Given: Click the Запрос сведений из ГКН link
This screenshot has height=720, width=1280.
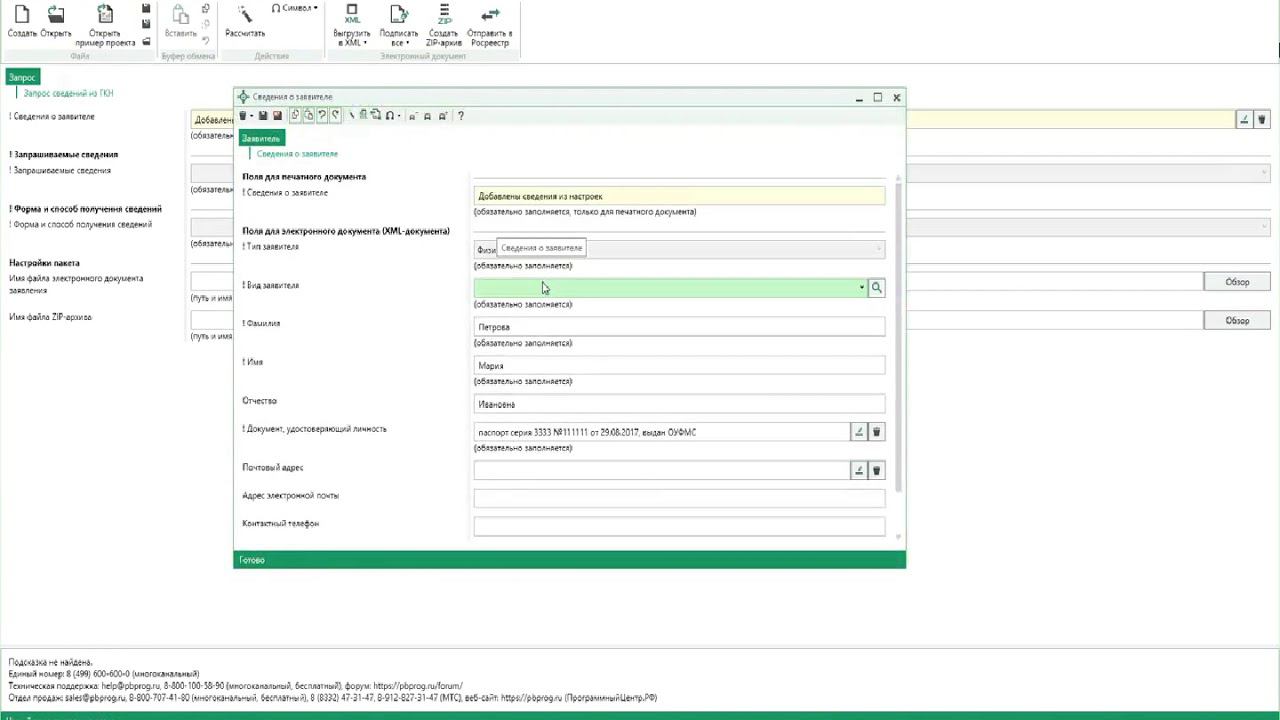Looking at the screenshot, I should (68, 93).
